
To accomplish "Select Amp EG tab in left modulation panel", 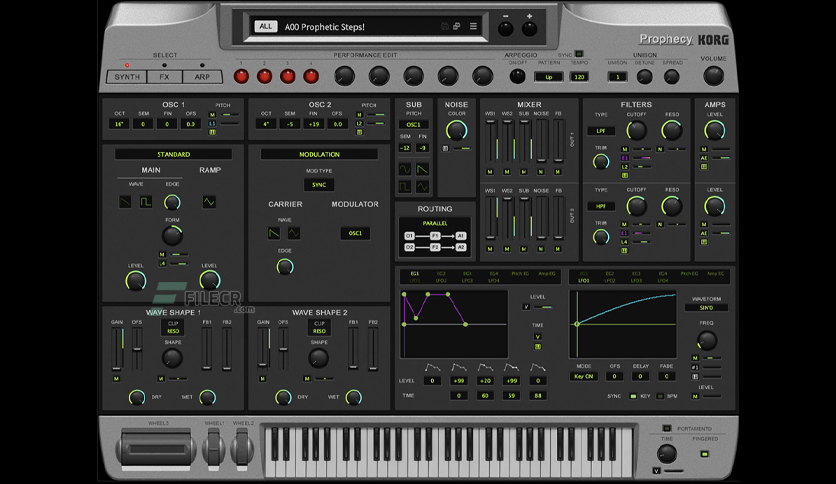I will click(x=546, y=273).
